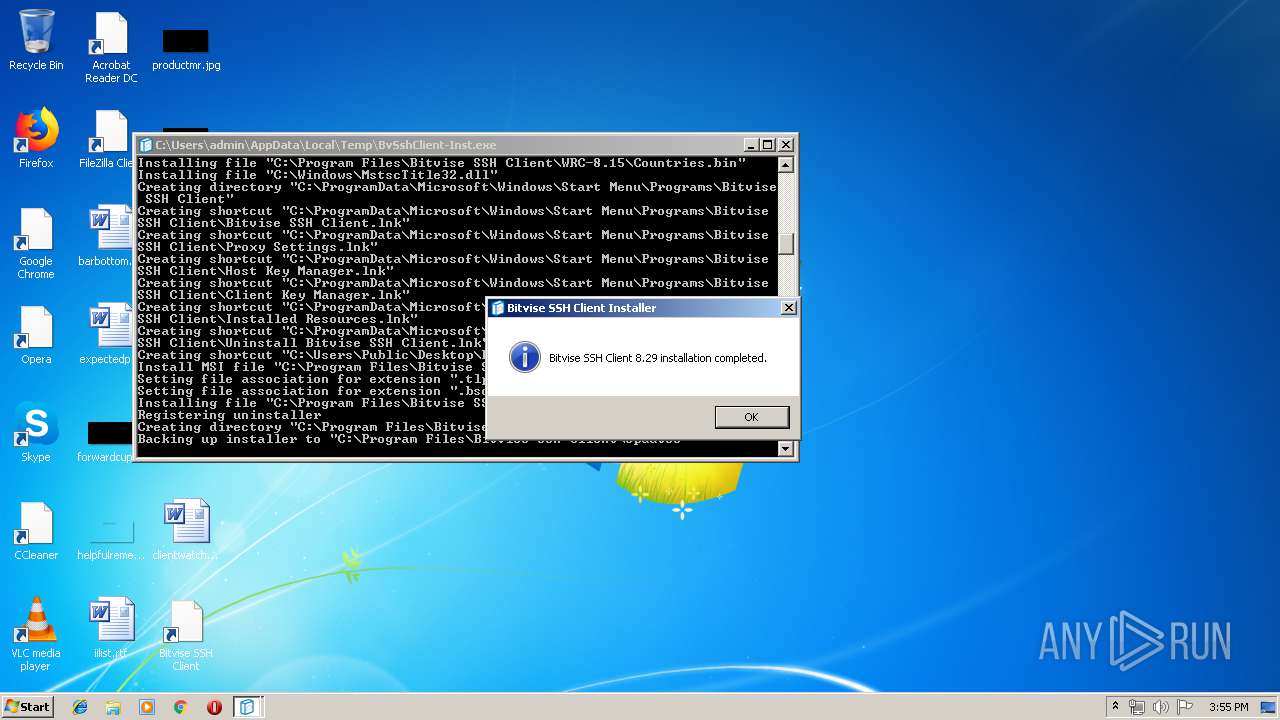The image size is (1280, 720).
Task: Open network status tray icon
Action: pos(1137,707)
